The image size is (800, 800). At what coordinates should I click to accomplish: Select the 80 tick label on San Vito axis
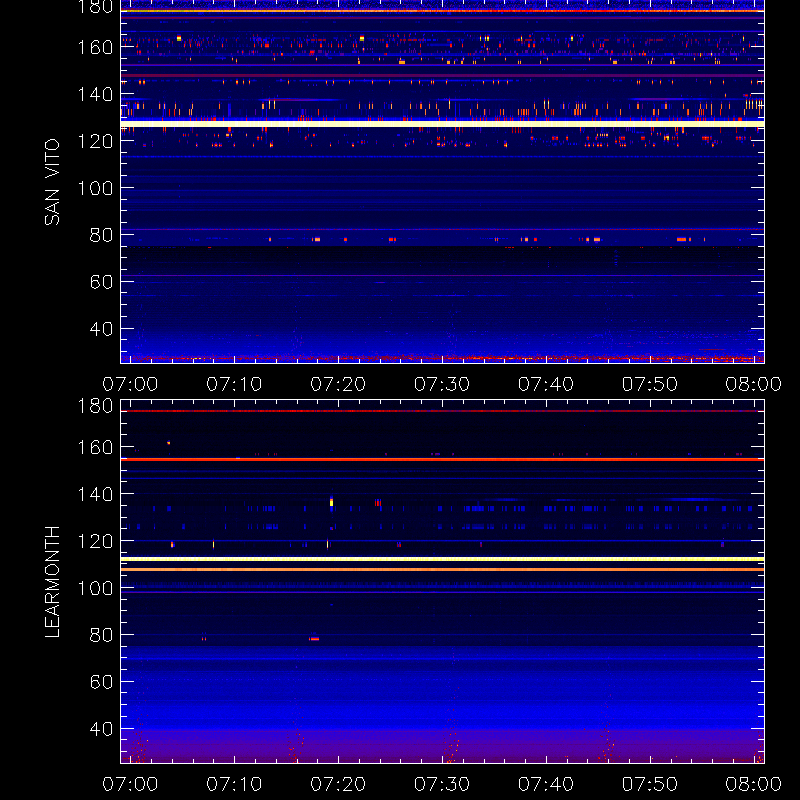[x=101, y=235]
